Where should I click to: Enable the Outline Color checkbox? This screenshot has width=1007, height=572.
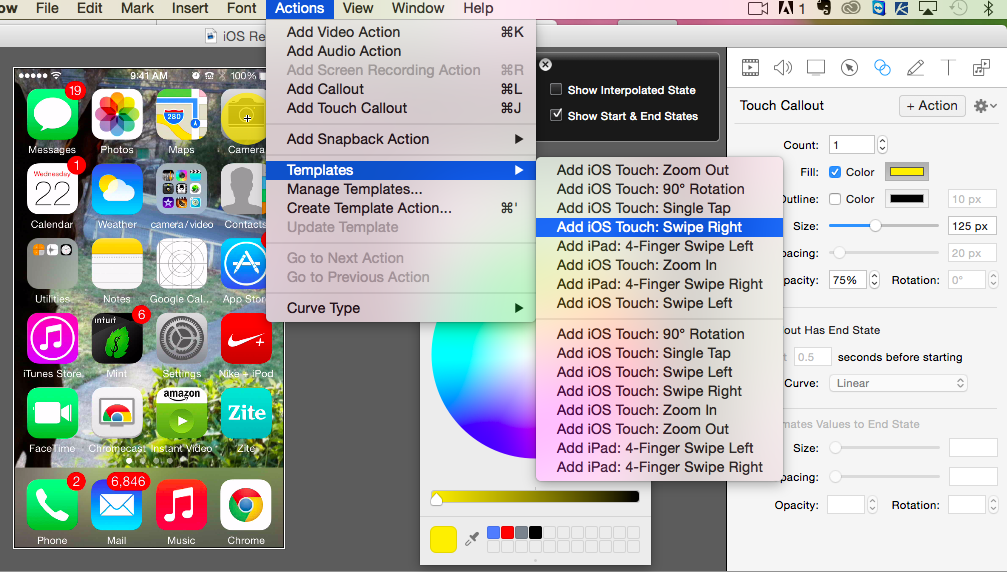tap(835, 199)
